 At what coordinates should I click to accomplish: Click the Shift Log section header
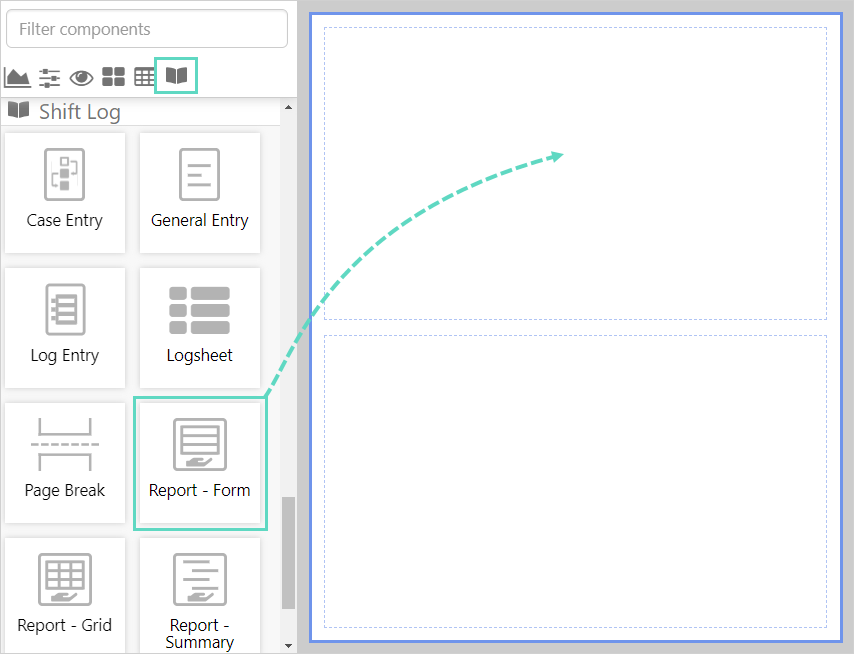pyautogui.click(x=141, y=112)
